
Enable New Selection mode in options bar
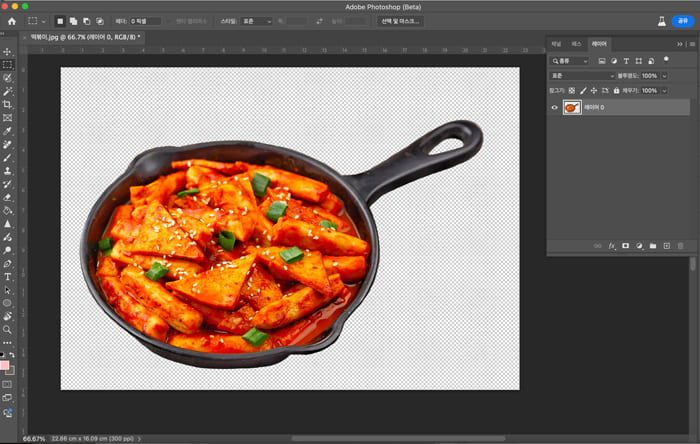click(60, 21)
